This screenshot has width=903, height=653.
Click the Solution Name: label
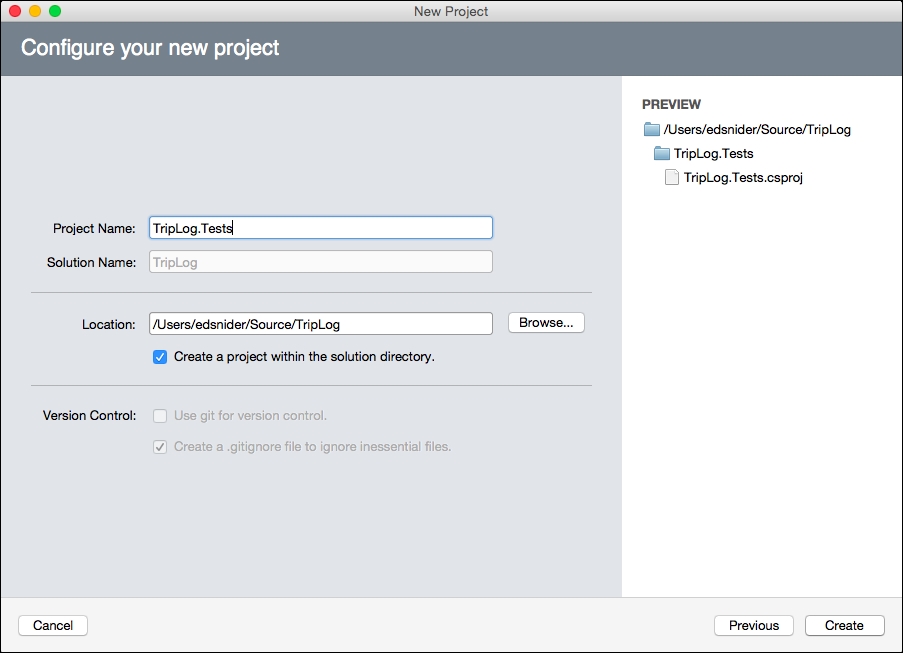click(92, 263)
